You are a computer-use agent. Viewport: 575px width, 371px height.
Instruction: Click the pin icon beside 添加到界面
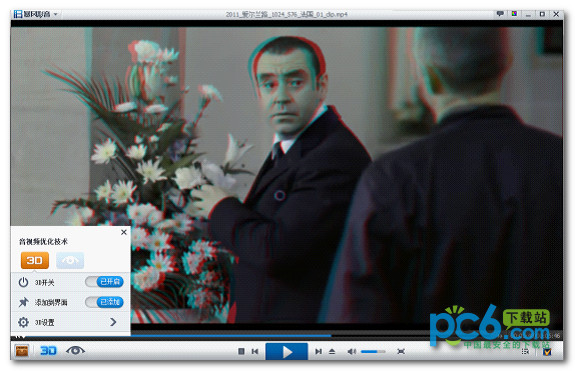coord(23,302)
